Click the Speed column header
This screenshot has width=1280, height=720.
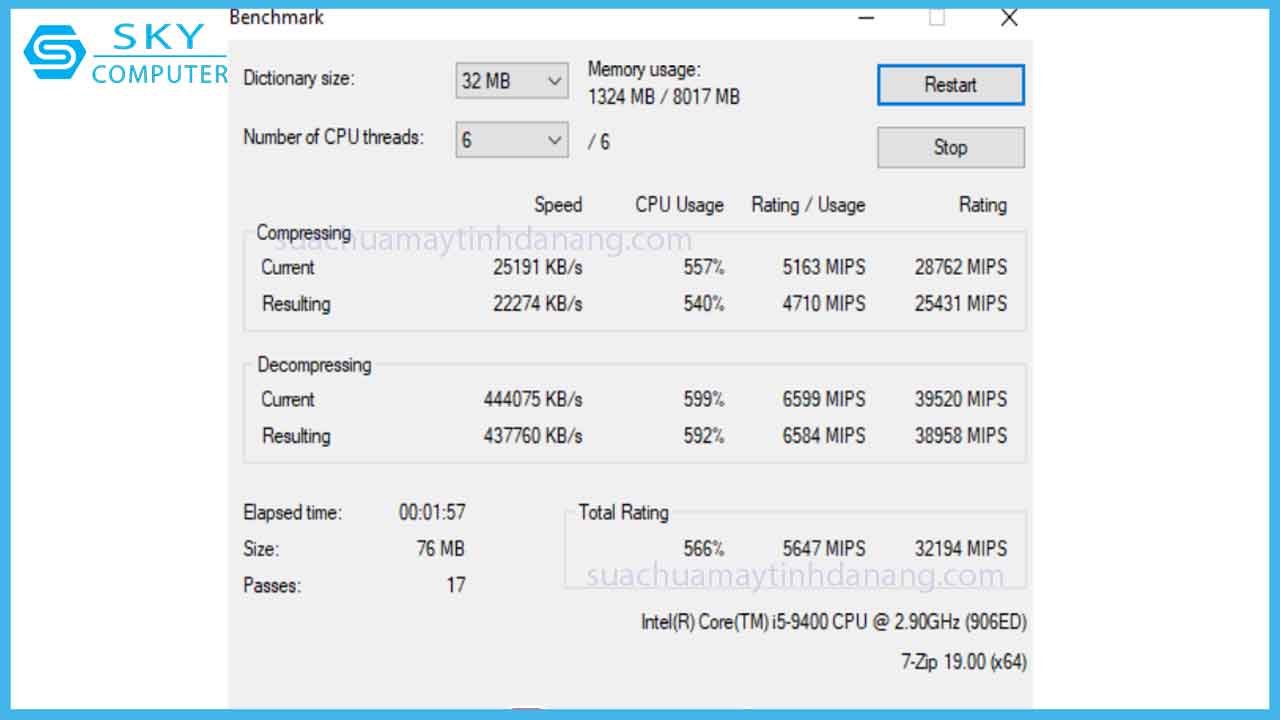pos(558,205)
